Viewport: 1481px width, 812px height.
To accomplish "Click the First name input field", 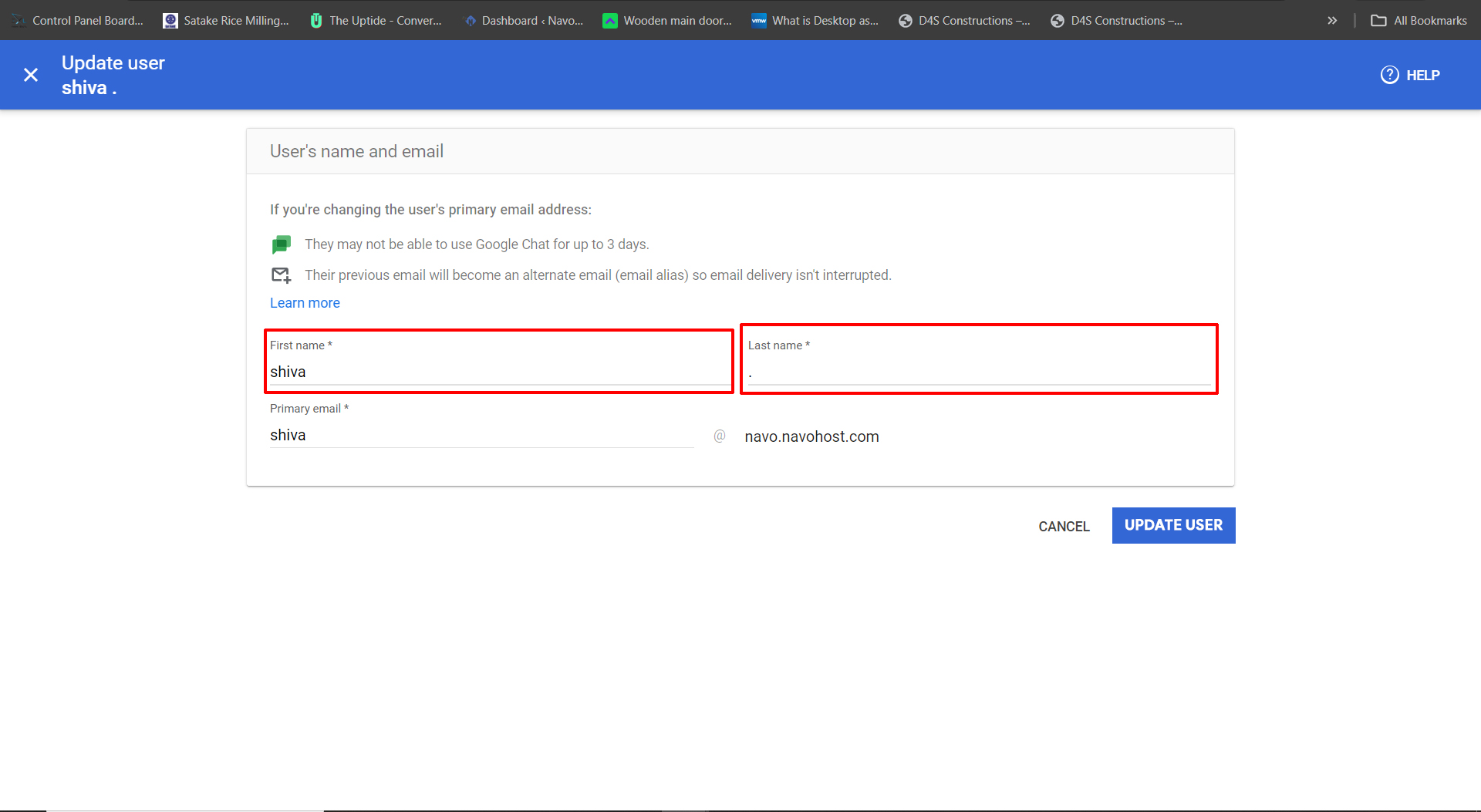I will coord(498,372).
